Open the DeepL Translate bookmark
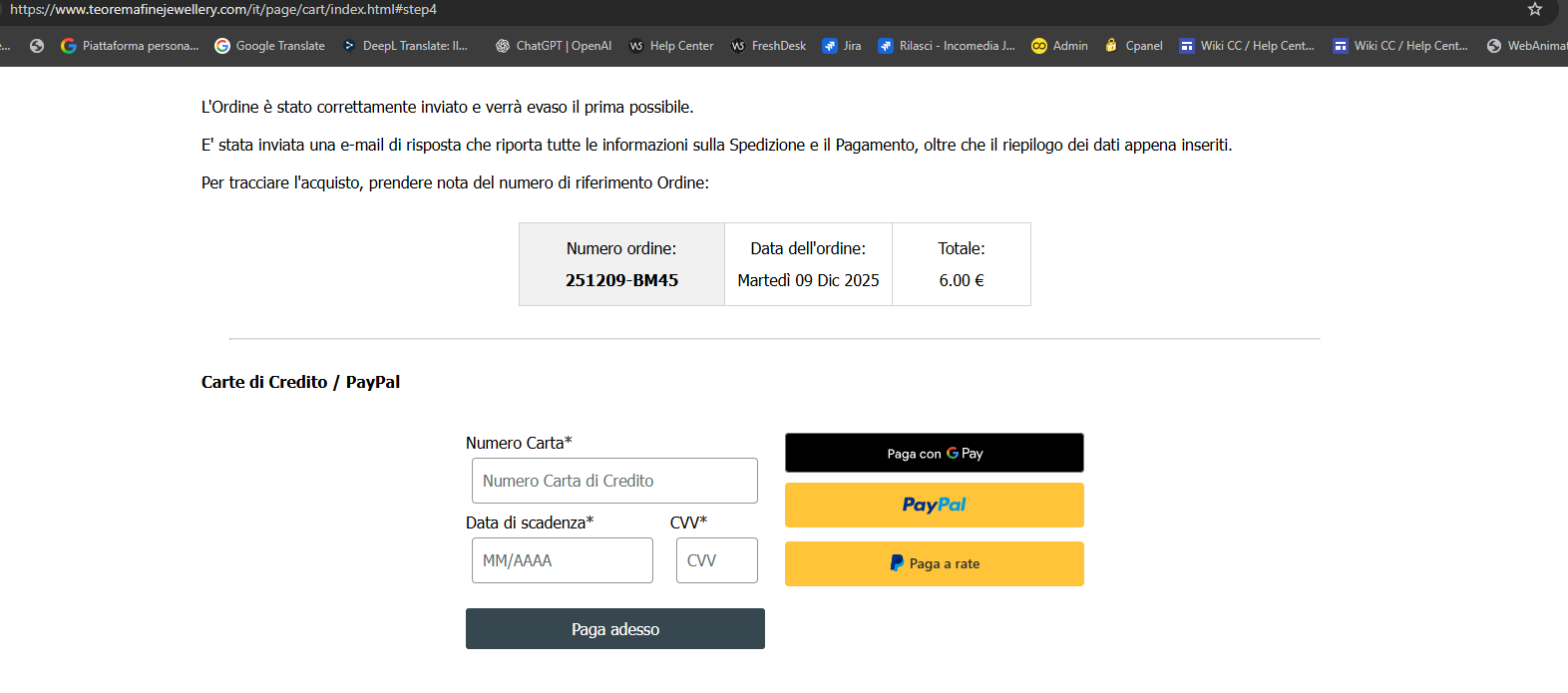The image size is (1568, 693). [405, 46]
